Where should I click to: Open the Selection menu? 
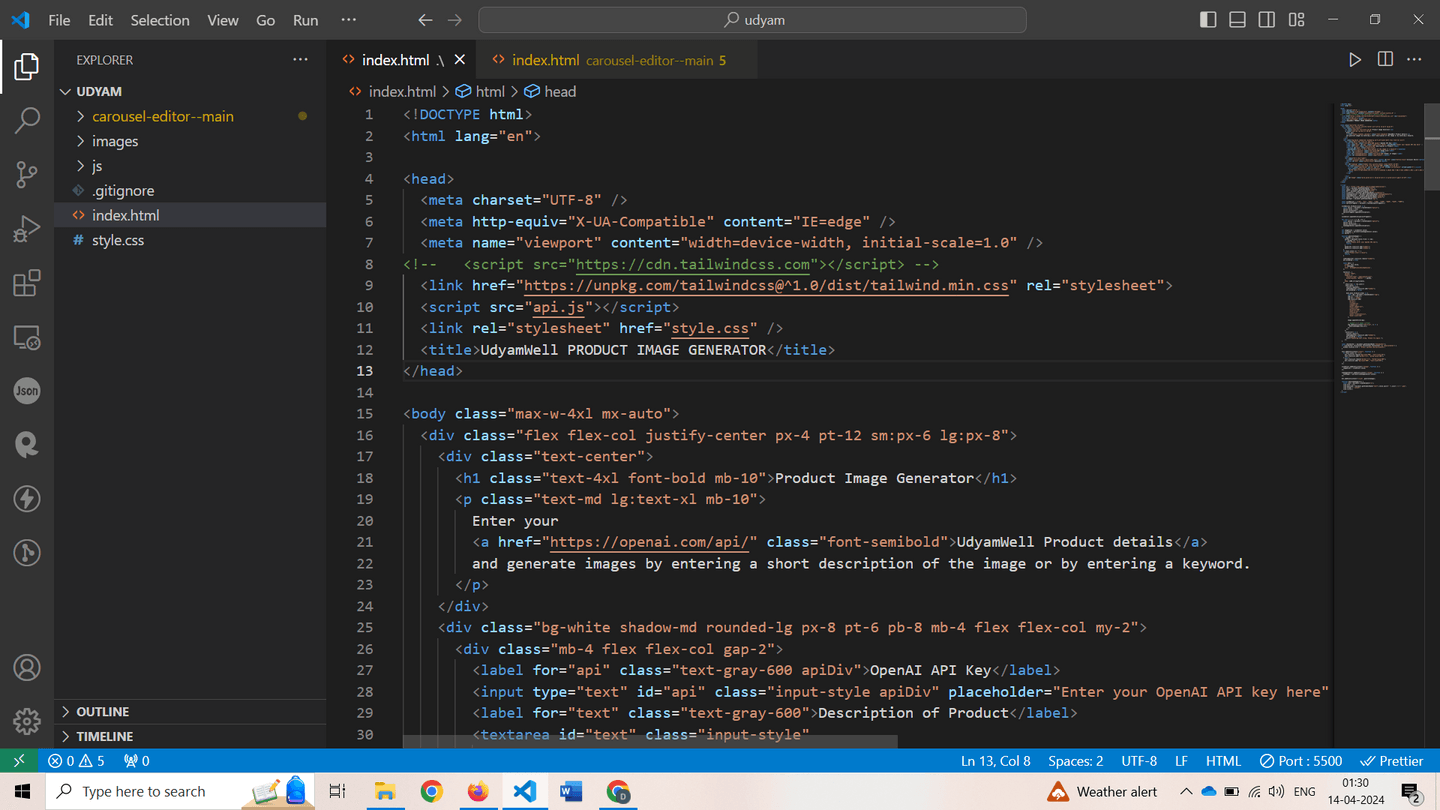click(x=160, y=20)
